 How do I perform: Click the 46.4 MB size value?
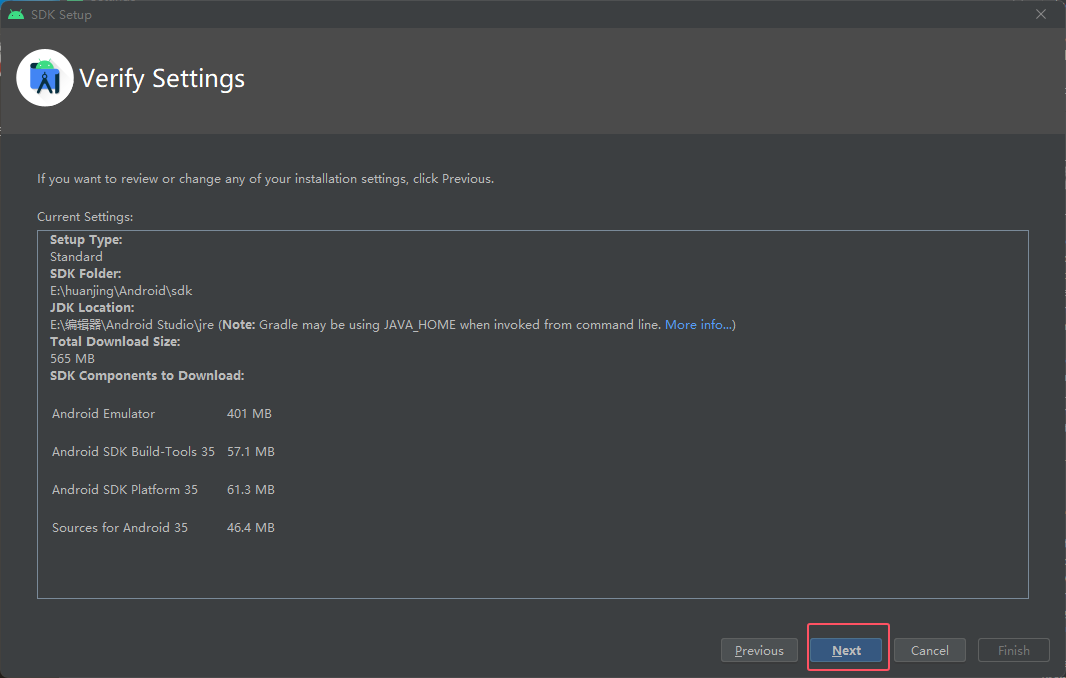click(251, 528)
